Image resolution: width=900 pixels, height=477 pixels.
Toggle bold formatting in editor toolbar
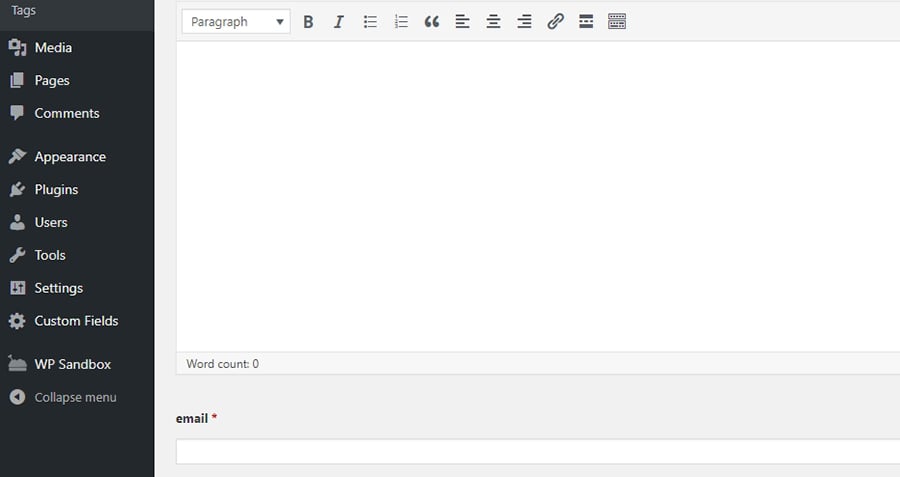(x=308, y=22)
